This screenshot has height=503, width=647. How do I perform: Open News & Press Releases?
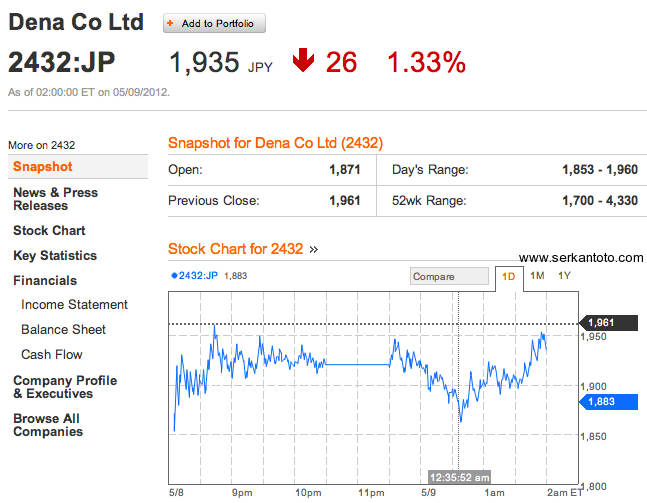coord(55,199)
